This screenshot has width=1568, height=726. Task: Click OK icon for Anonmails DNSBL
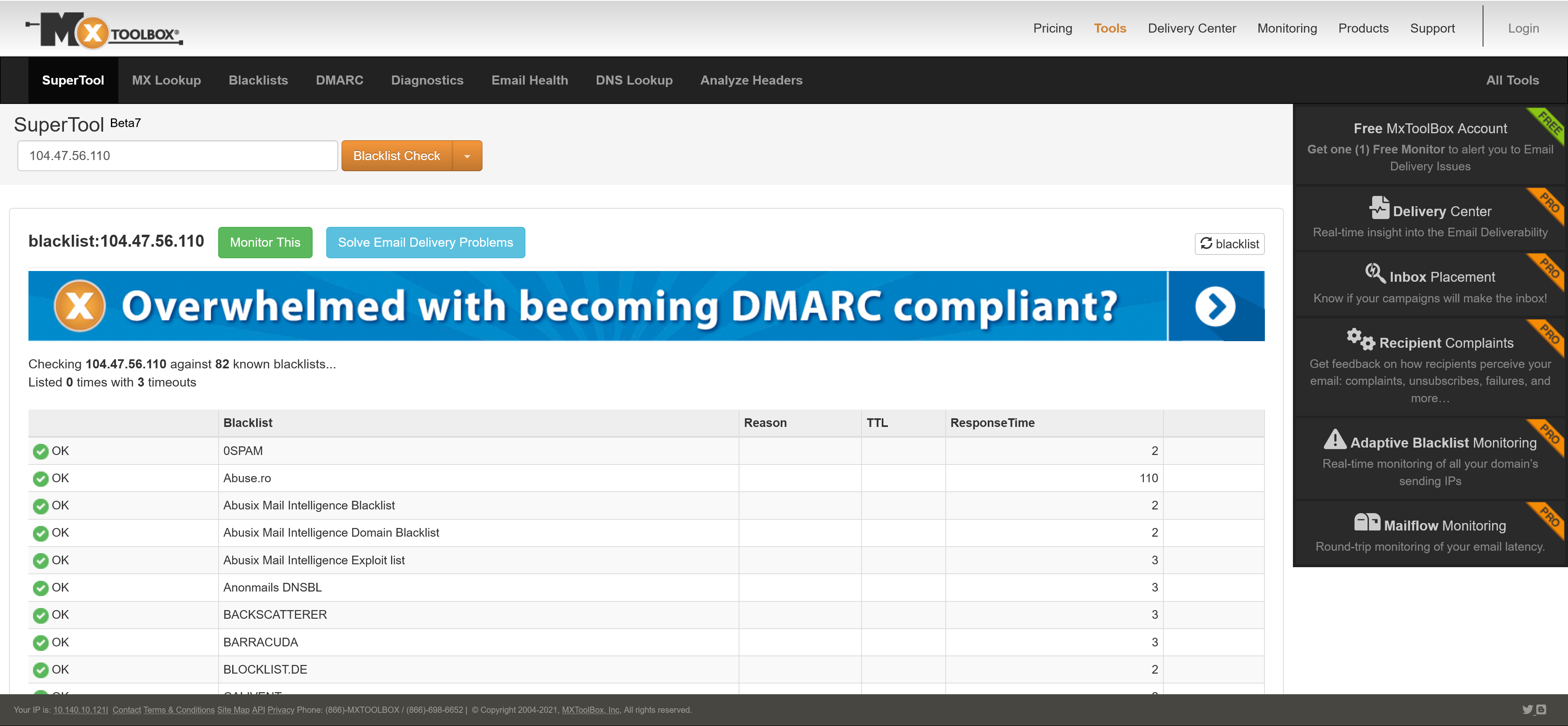(41, 588)
